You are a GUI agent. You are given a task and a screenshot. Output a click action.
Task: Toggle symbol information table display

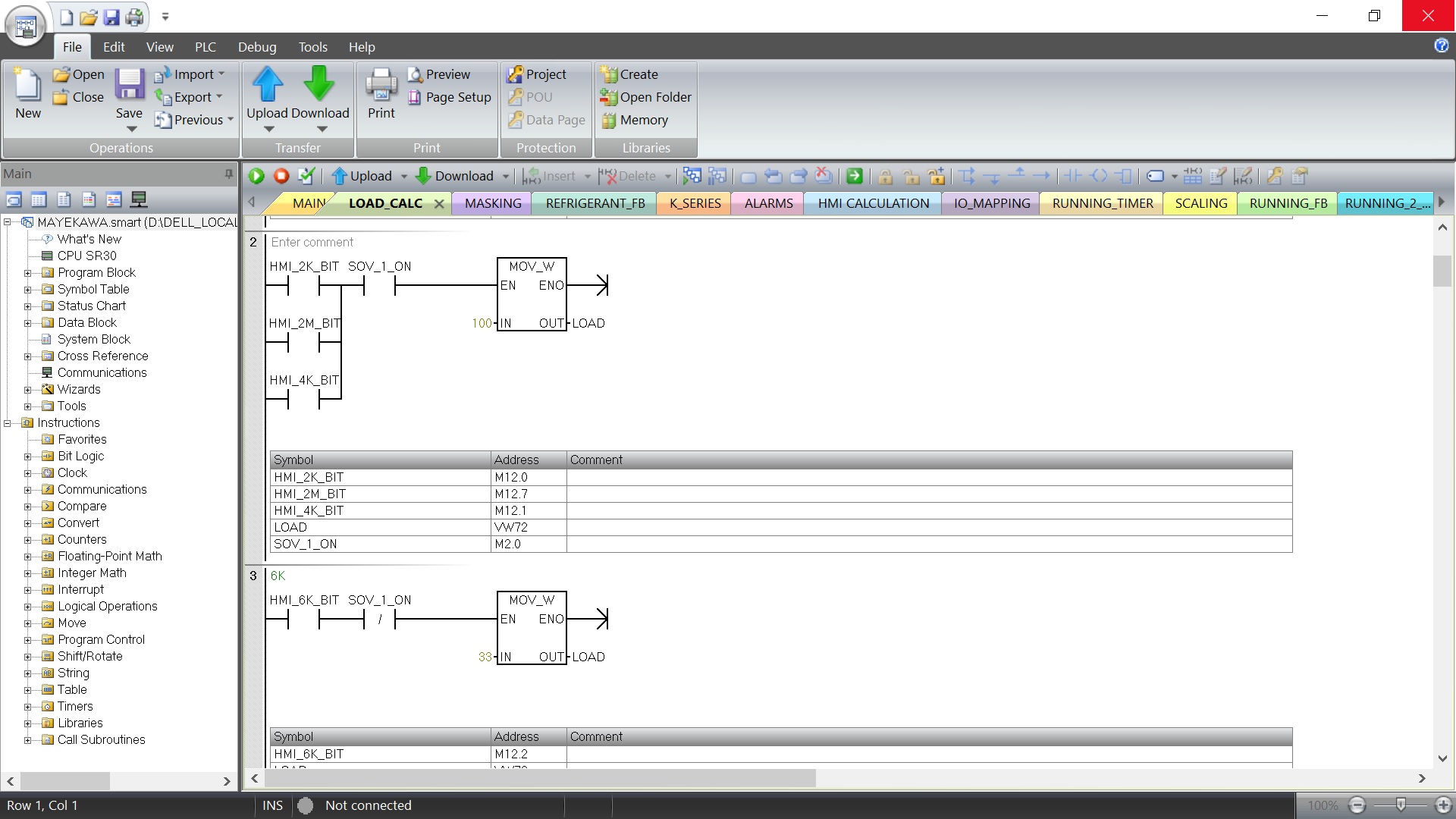tap(1192, 176)
